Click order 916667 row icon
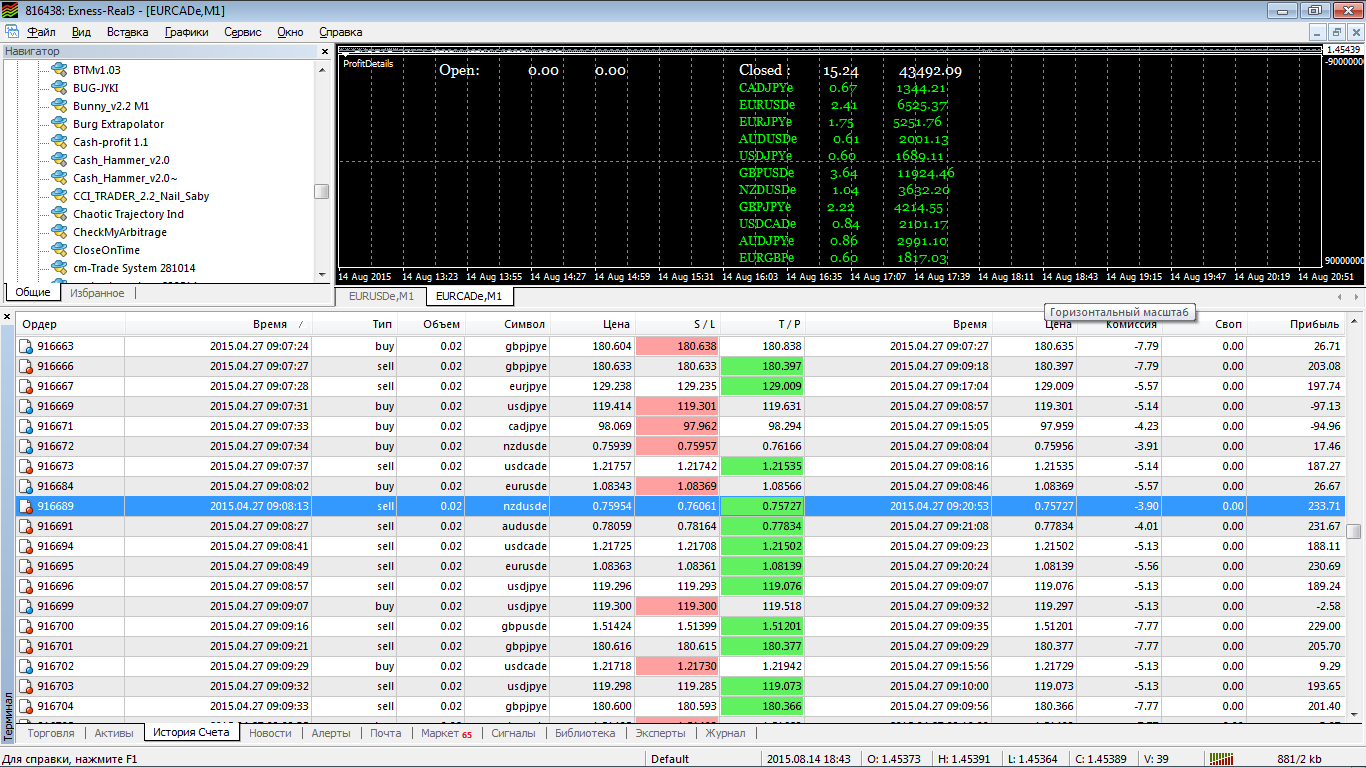The height and width of the screenshot is (768, 1366). [26, 387]
